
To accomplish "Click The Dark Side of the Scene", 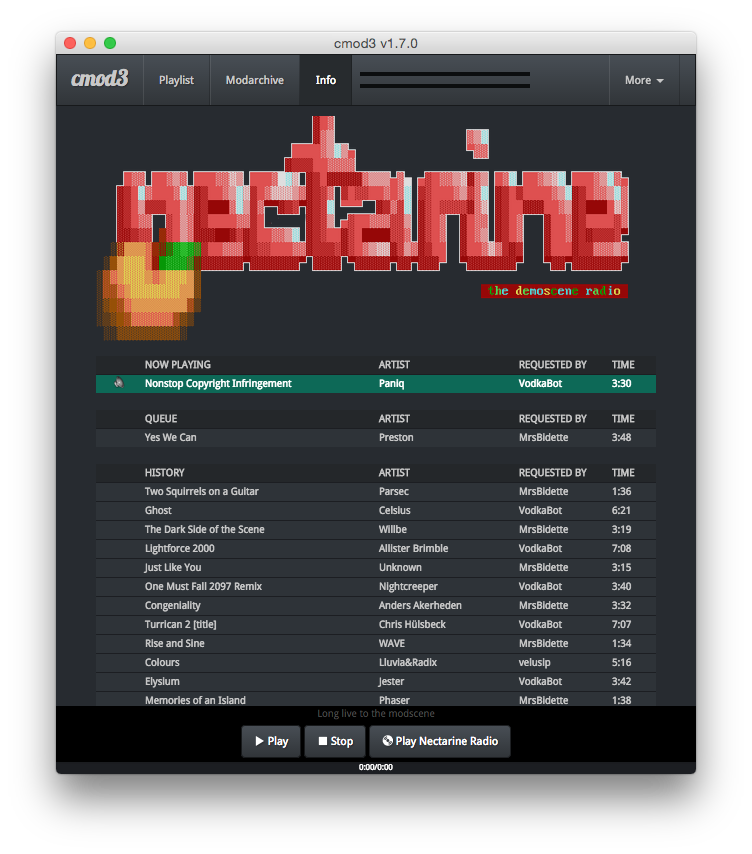I will coord(205,529).
